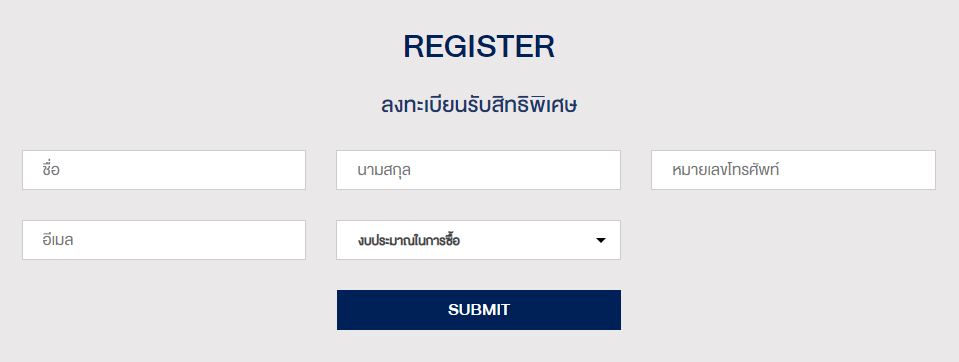The width and height of the screenshot is (959, 362).
Task: Click the dropdown arrow for งบประมาณในการซื้อ
Action: click(x=601, y=240)
